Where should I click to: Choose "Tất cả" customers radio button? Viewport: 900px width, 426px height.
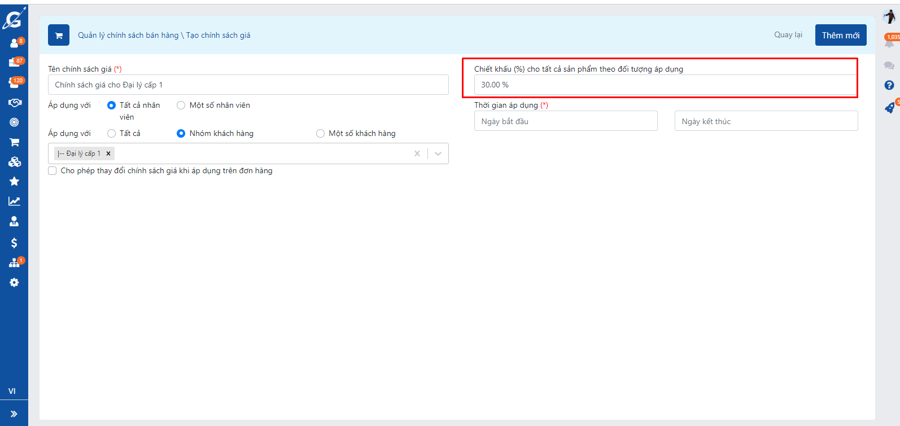(111, 133)
